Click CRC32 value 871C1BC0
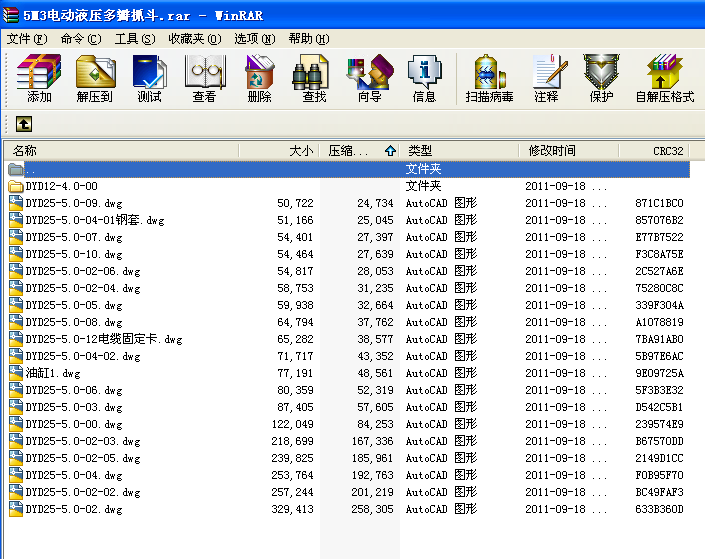705x559 pixels. 659,203
